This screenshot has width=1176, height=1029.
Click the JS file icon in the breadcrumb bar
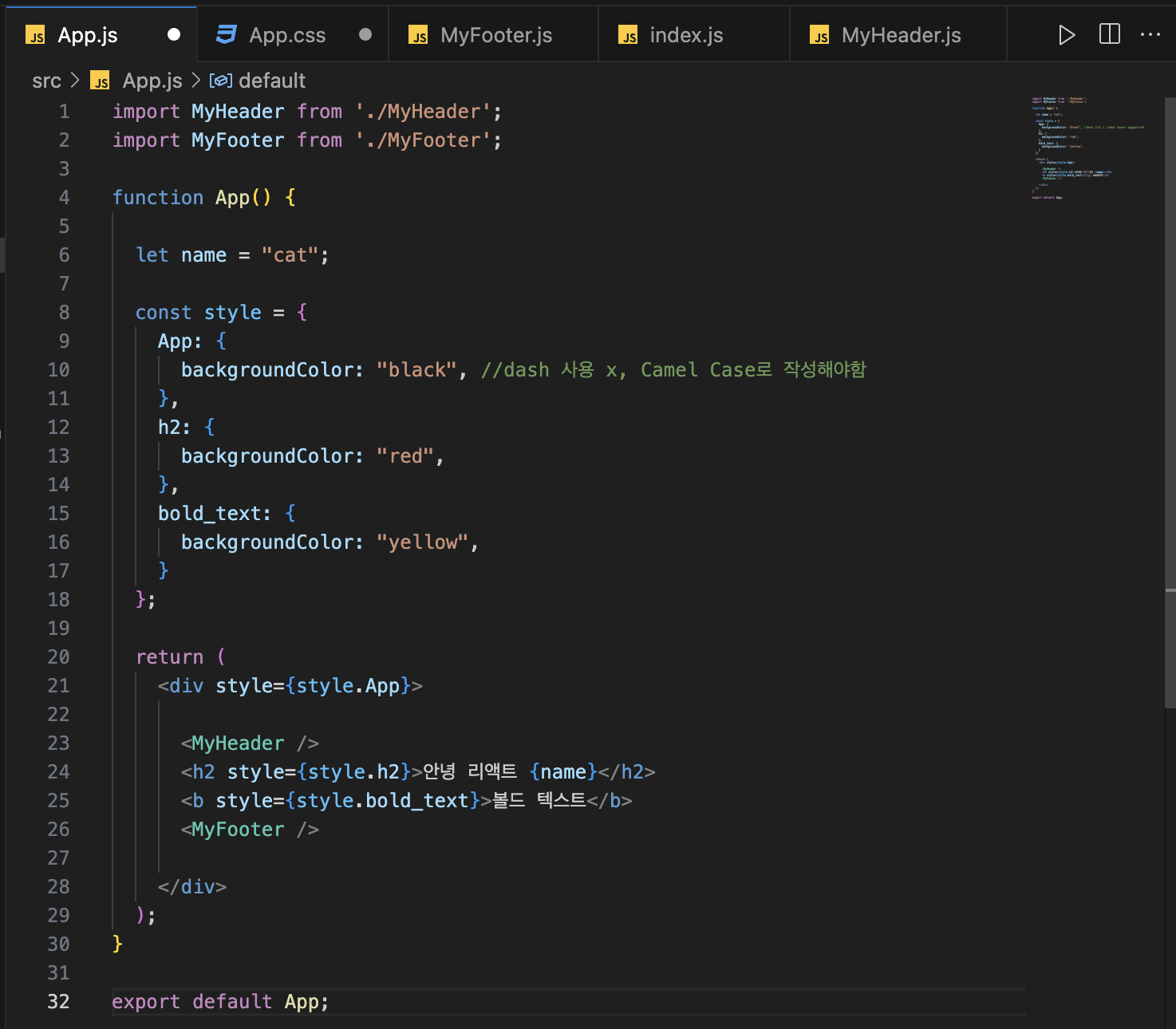click(x=100, y=81)
